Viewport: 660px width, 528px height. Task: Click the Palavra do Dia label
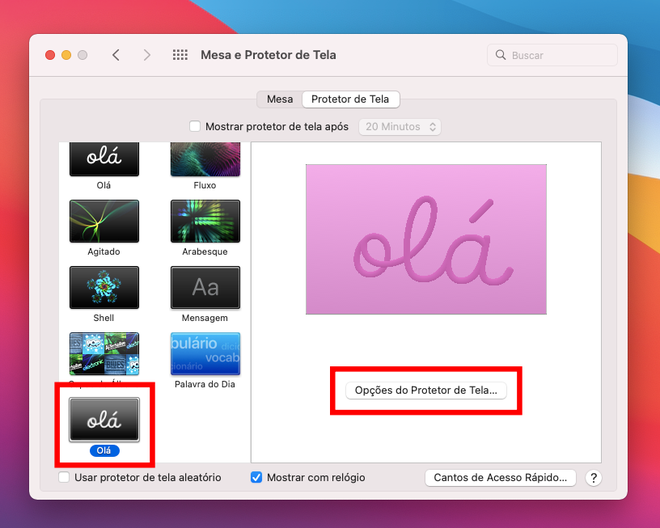(x=205, y=384)
